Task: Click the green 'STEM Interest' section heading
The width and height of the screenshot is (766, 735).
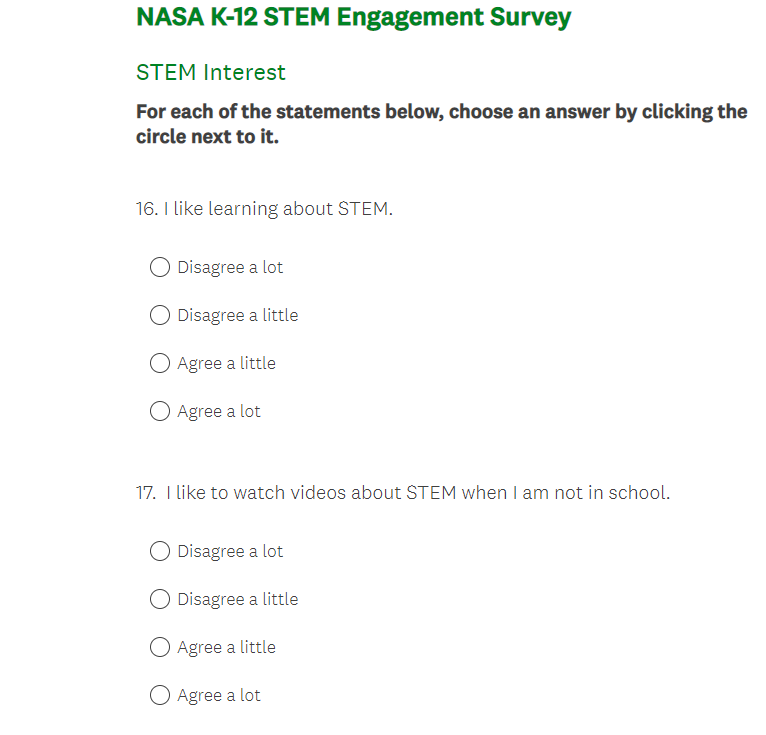Action: (211, 72)
